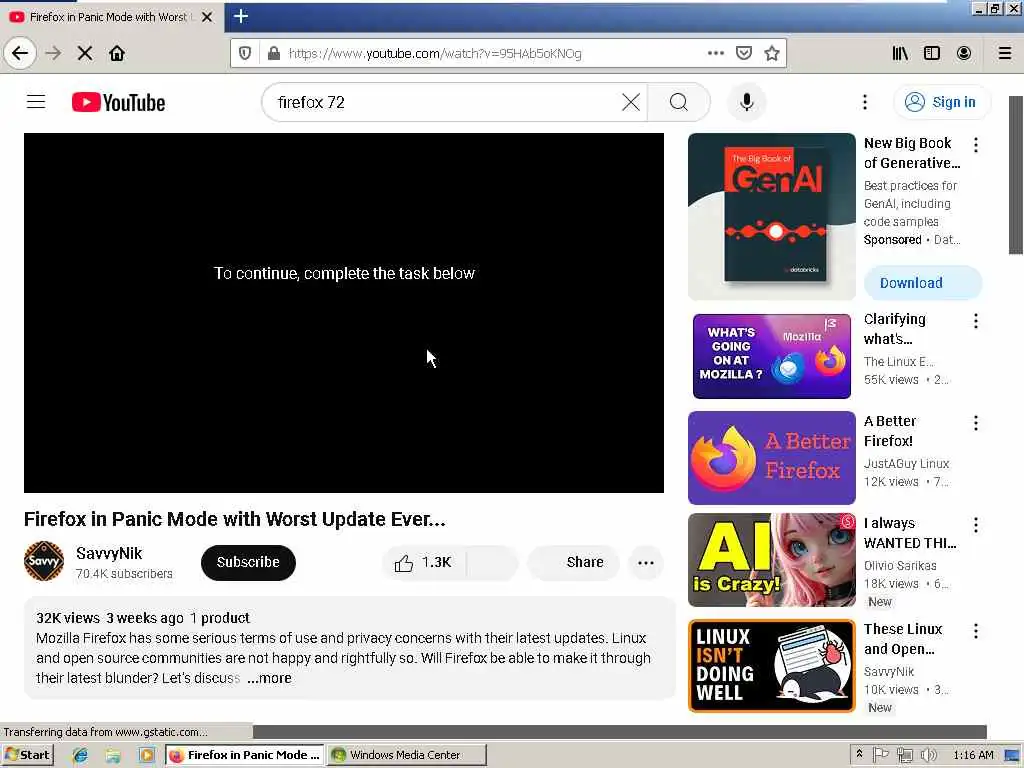1024x768 pixels.
Task: Open options for New Big Book ad
Action: pos(976,145)
